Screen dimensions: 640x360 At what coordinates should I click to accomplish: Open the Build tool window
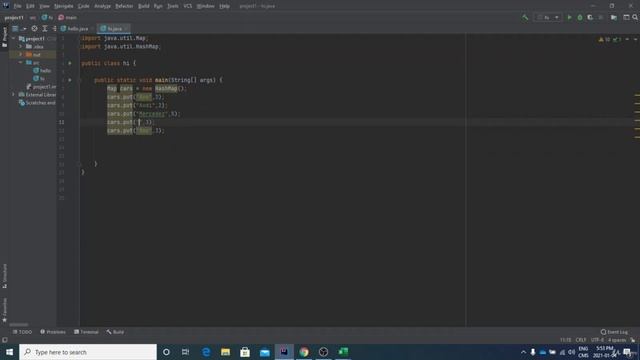115,332
